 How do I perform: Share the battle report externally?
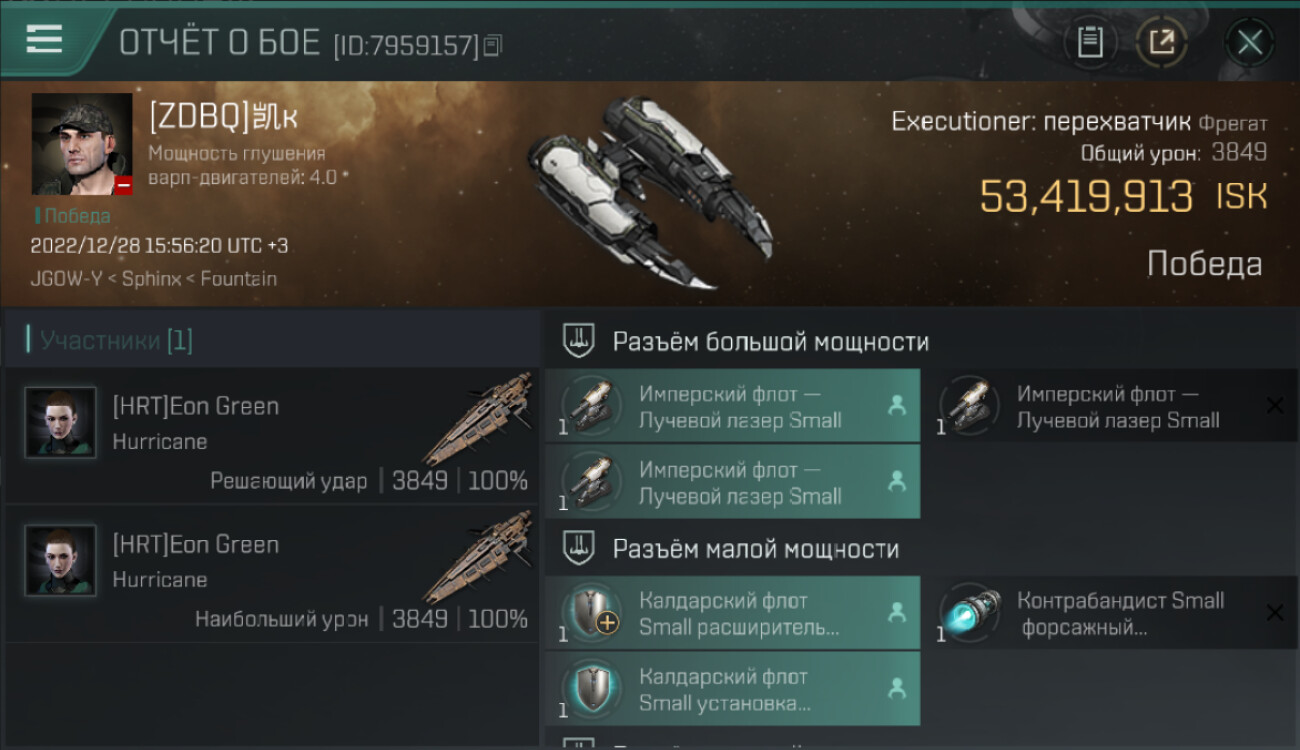click(x=1161, y=42)
